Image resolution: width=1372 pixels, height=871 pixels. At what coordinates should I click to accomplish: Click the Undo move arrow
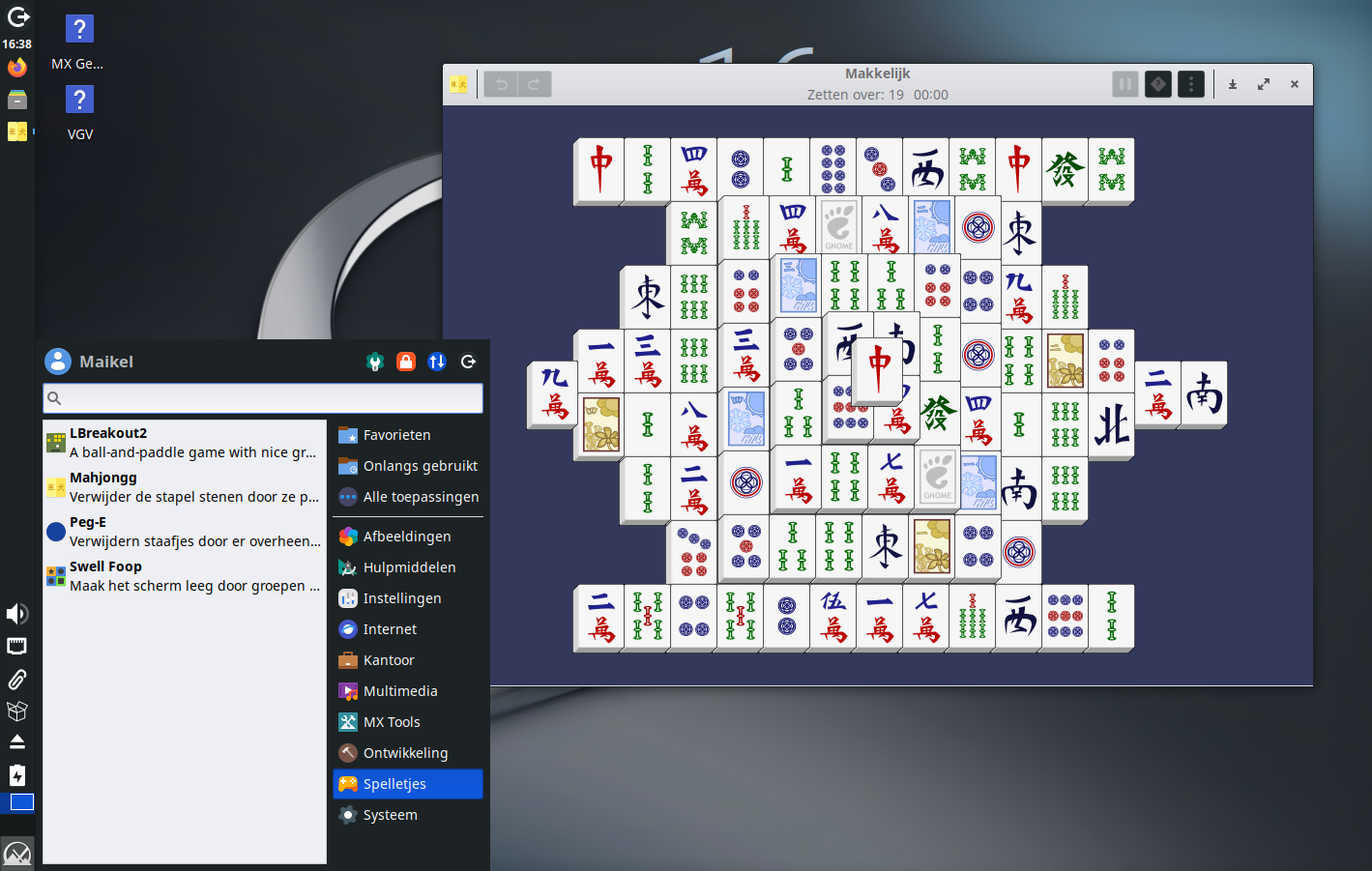point(500,84)
